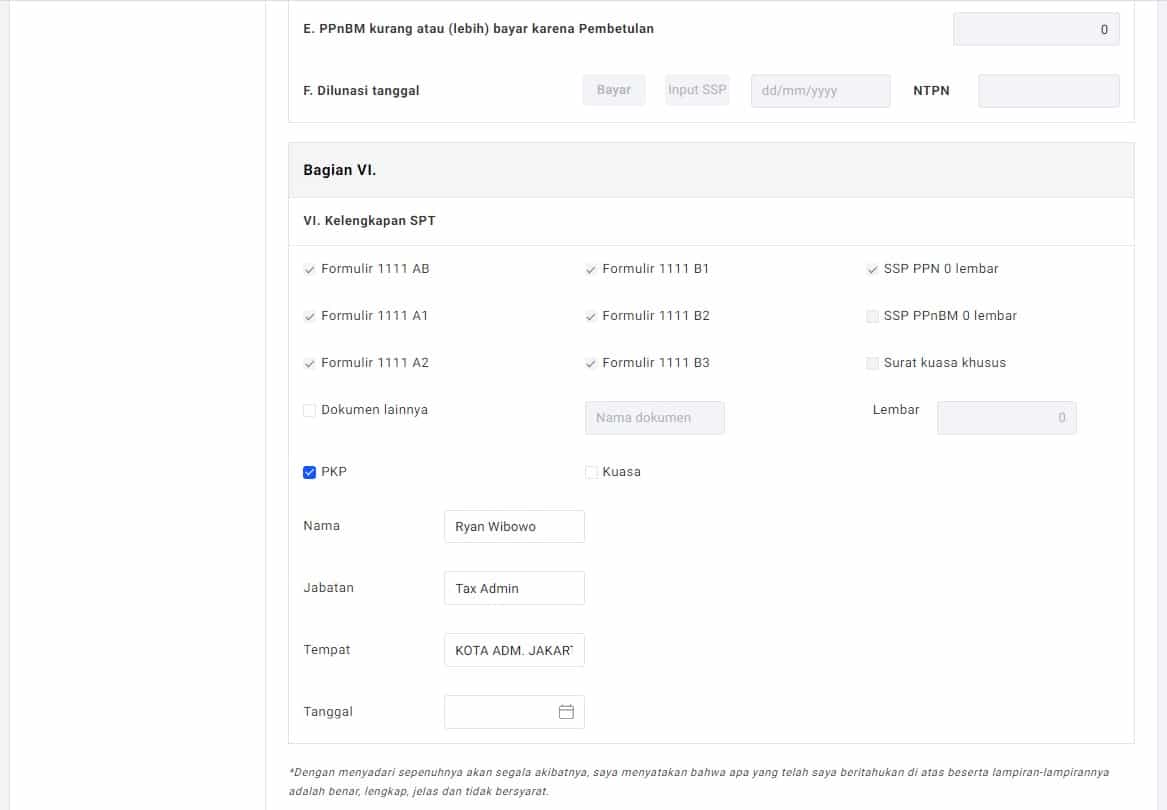Enable the Kuasa checkbox
The width and height of the screenshot is (1167, 810).
(591, 472)
